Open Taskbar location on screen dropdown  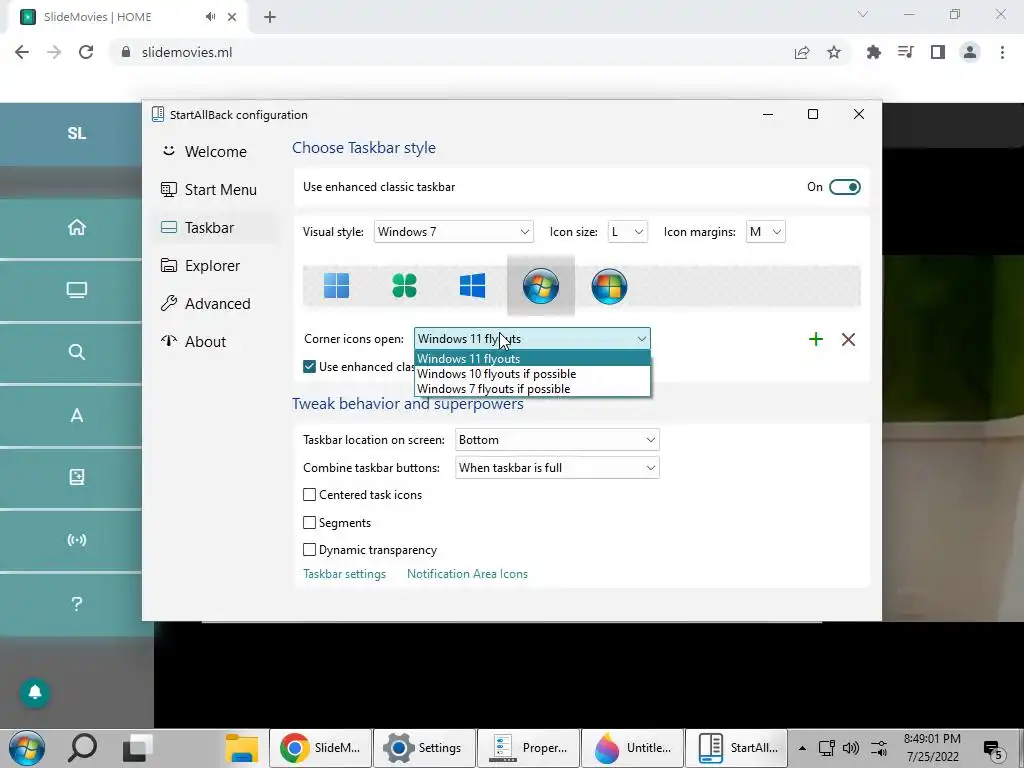tap(557, 440)
